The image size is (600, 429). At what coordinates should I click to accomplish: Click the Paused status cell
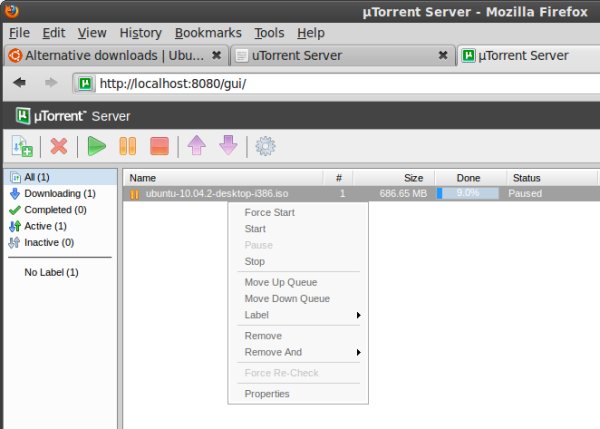(x=525, y=194)
